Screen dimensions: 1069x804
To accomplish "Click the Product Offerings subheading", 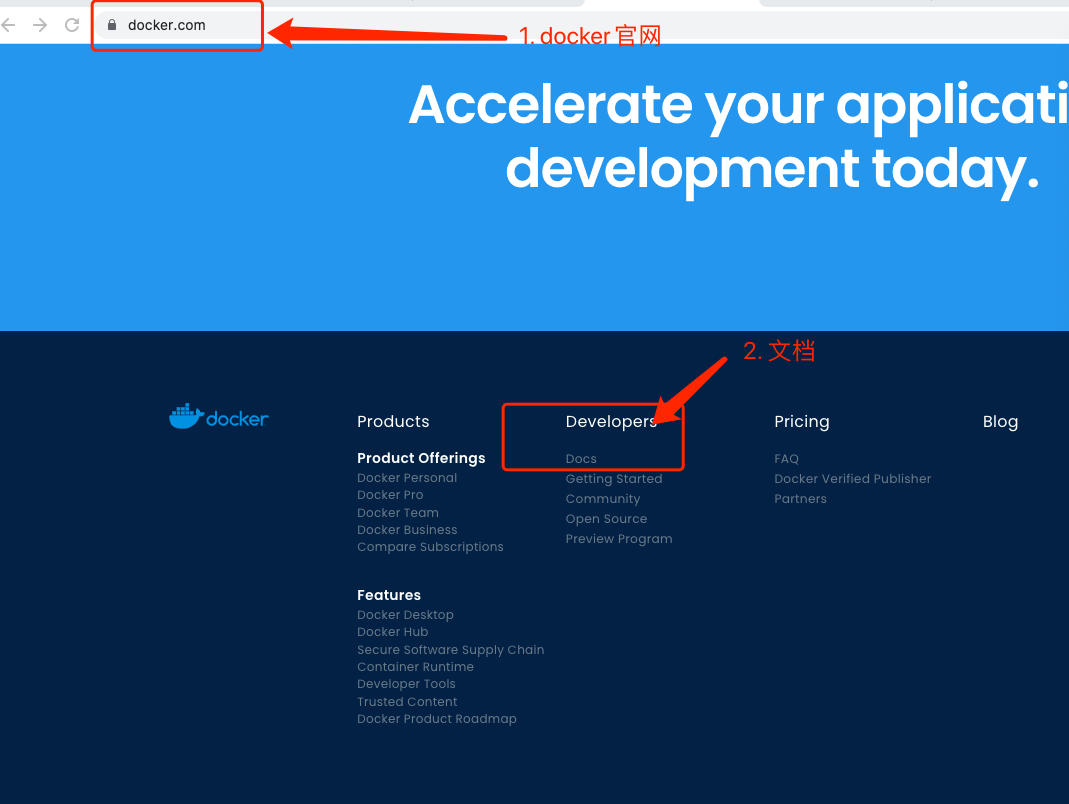I will tap(421, 458).
